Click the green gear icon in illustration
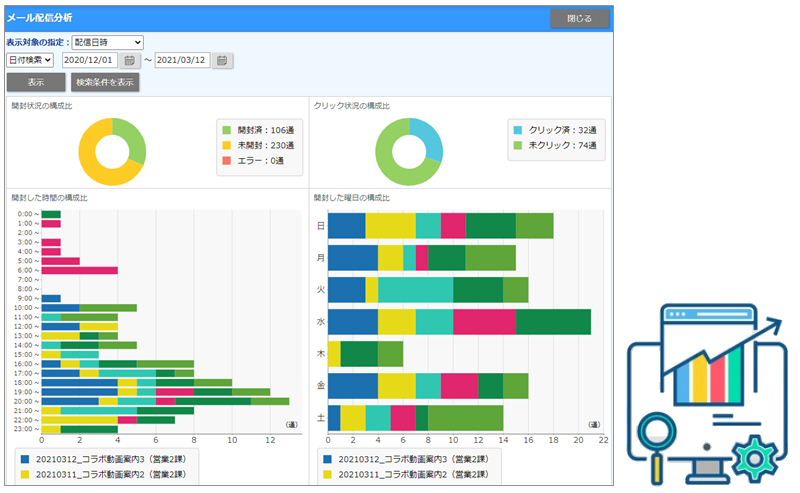The height and width of the screenshot is (493, 800). pos(755,458)
